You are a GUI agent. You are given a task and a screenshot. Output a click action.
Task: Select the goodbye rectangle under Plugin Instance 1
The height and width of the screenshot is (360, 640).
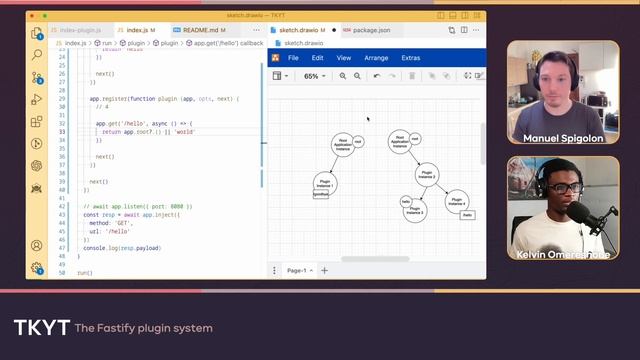tap(321, 195)
